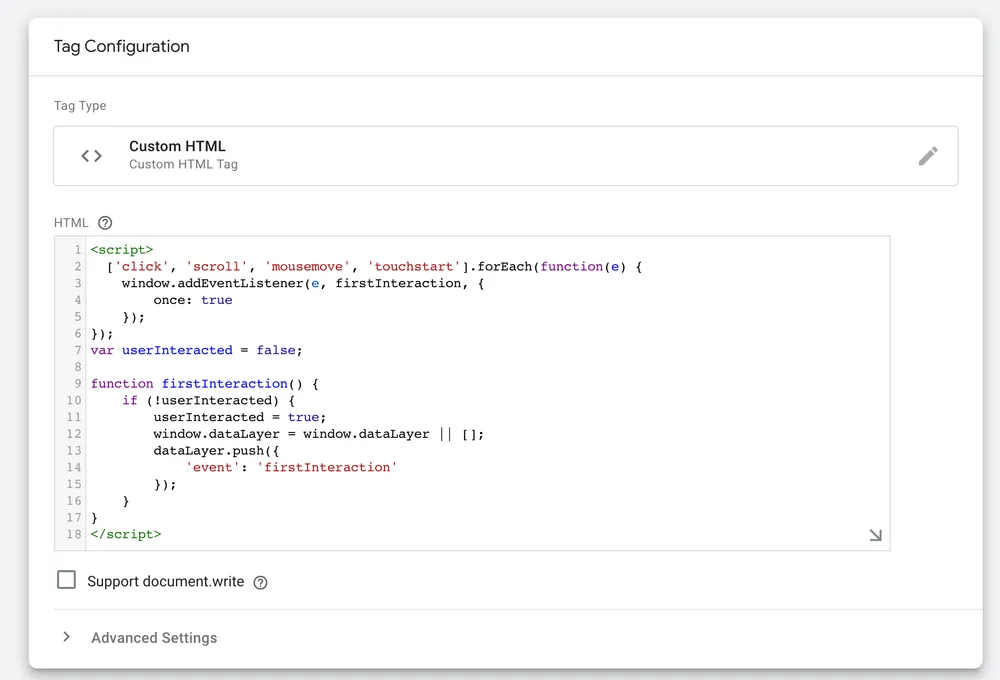
Task: Click the pencil edit icon for tag type
Action: pos(928,156)
